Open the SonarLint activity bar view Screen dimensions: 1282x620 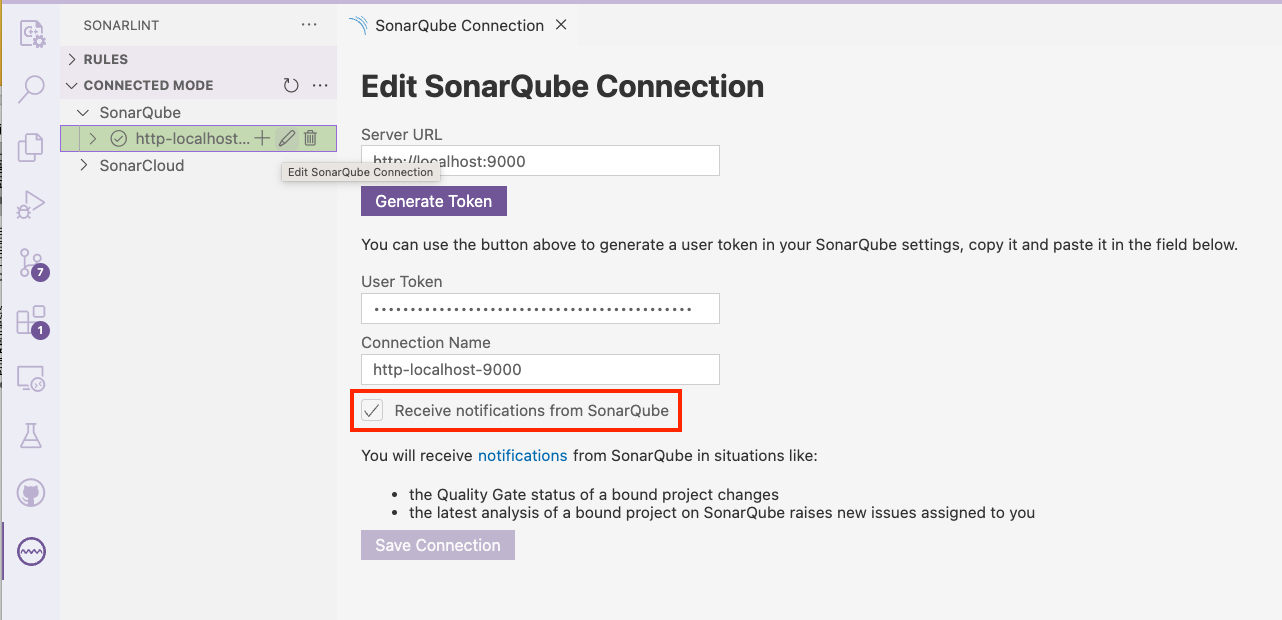click(x=32, y=551)
